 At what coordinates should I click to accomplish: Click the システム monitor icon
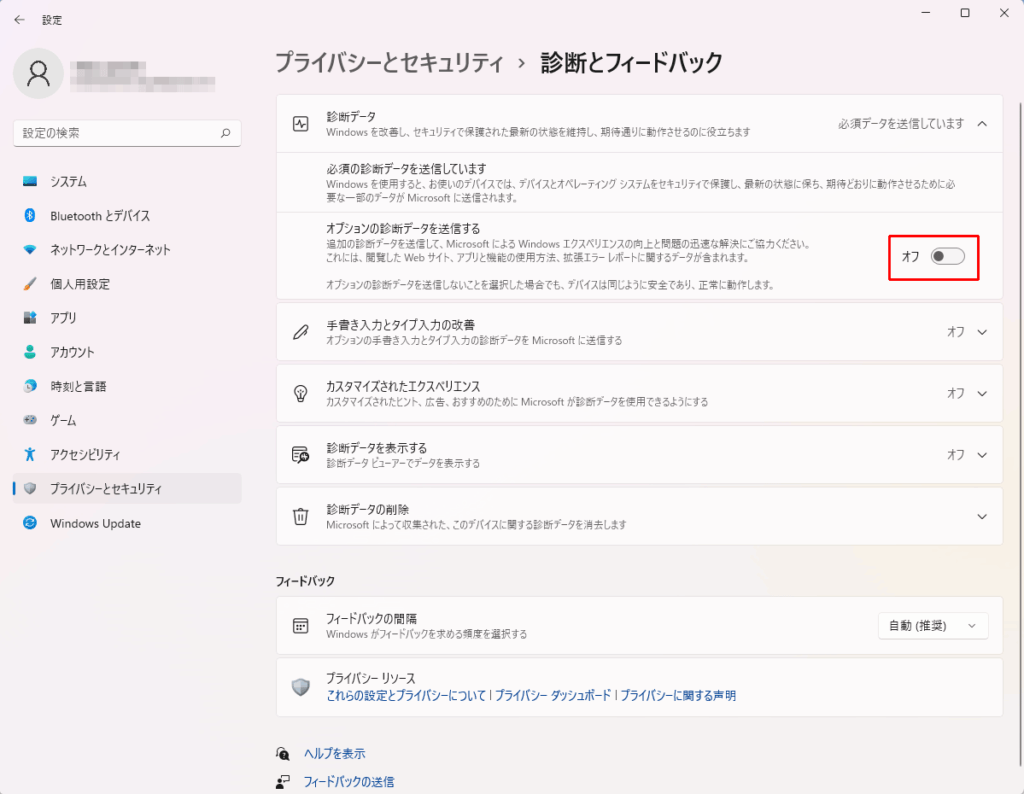(30, 182)
